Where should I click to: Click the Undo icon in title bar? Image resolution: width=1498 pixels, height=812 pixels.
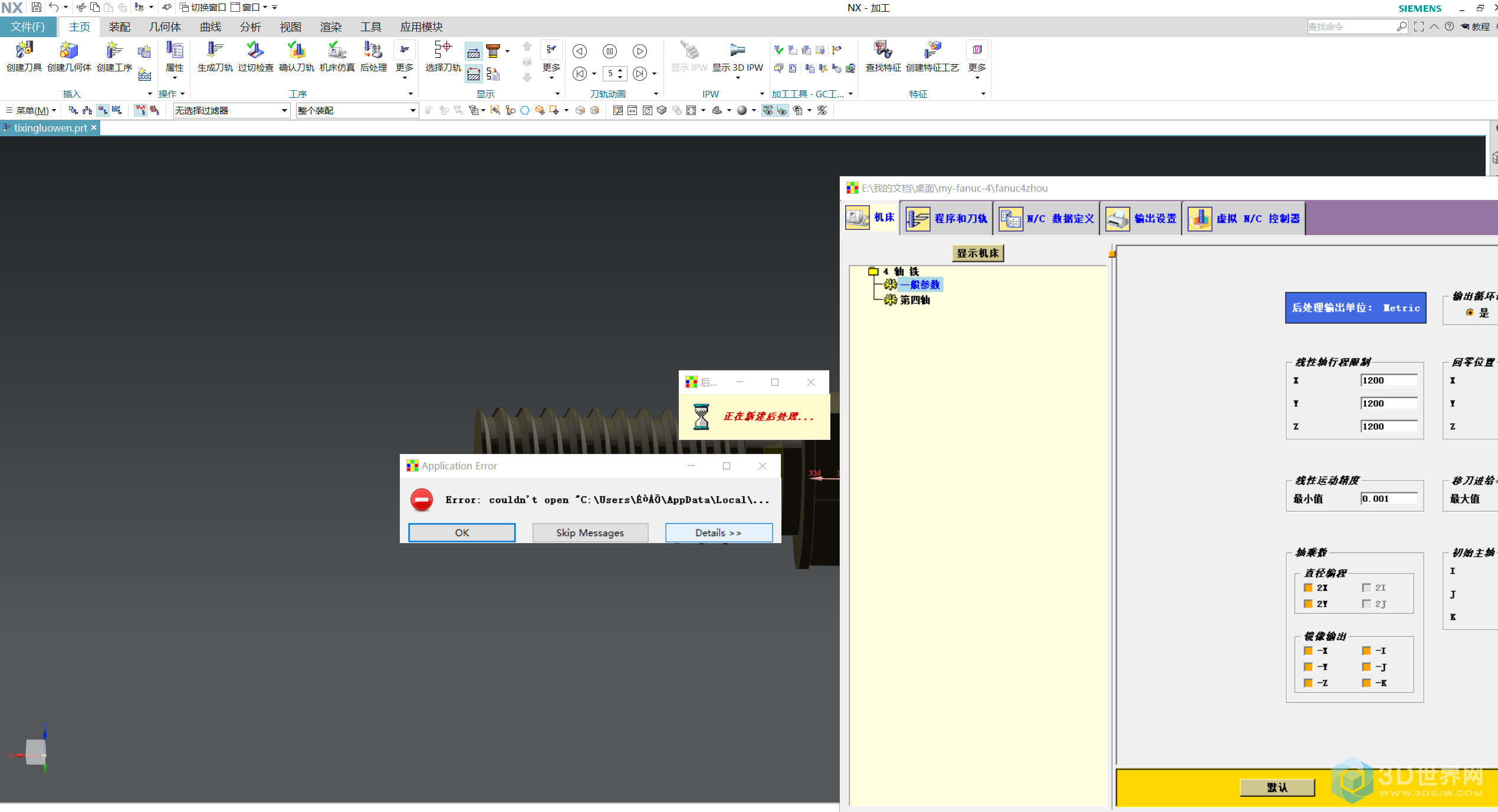pyautogui.click(x=54, y=7)
